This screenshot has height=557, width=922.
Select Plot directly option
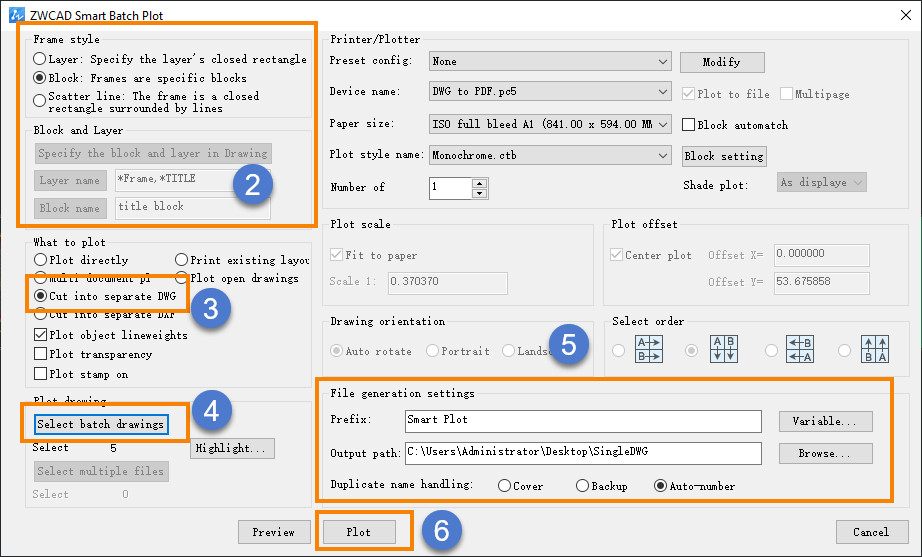pos(40,259)
